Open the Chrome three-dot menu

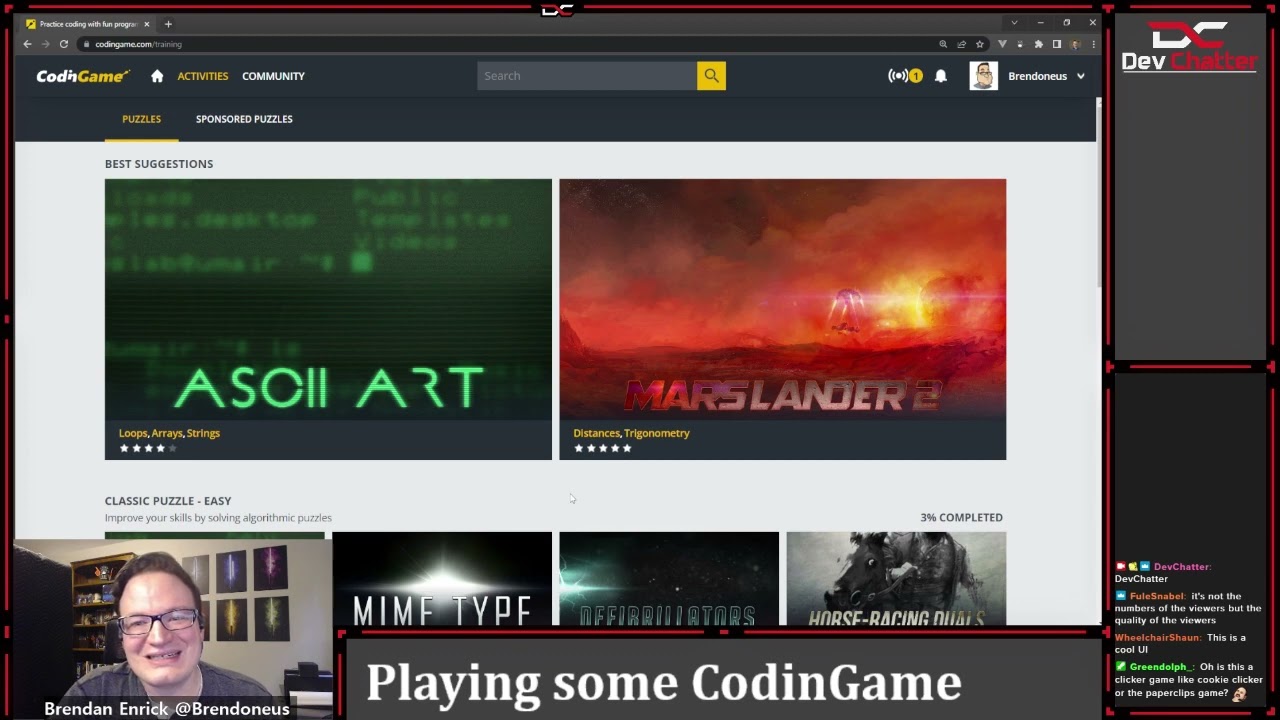click(1093, 44)
